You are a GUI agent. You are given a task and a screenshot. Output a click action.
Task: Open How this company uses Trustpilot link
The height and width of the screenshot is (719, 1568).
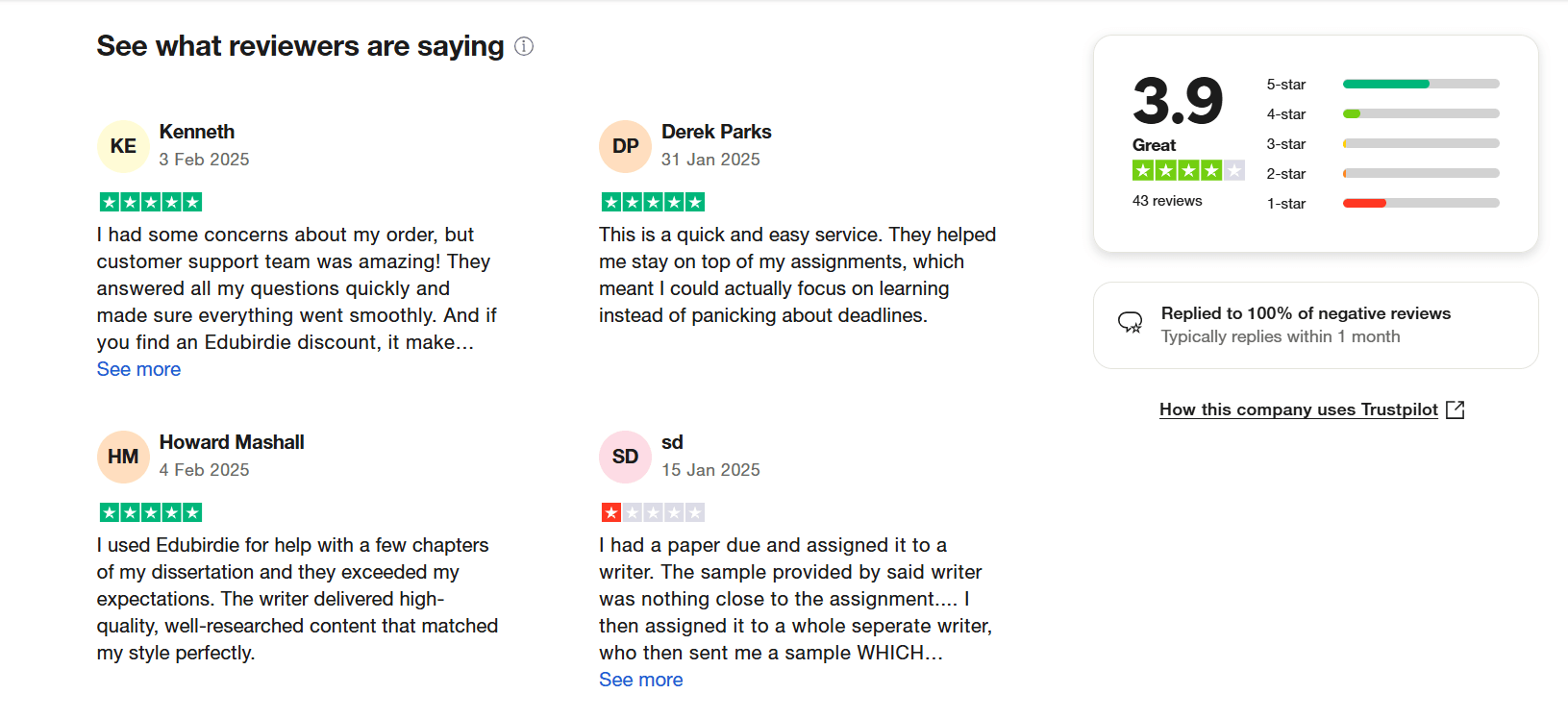1298,409
